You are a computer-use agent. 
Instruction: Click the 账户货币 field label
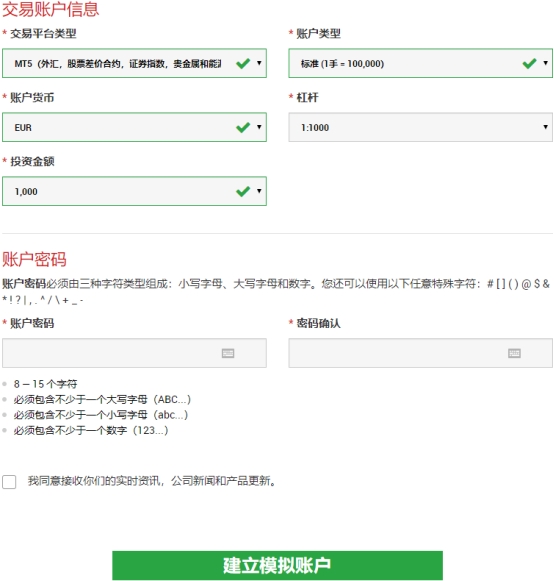(32, 97)
